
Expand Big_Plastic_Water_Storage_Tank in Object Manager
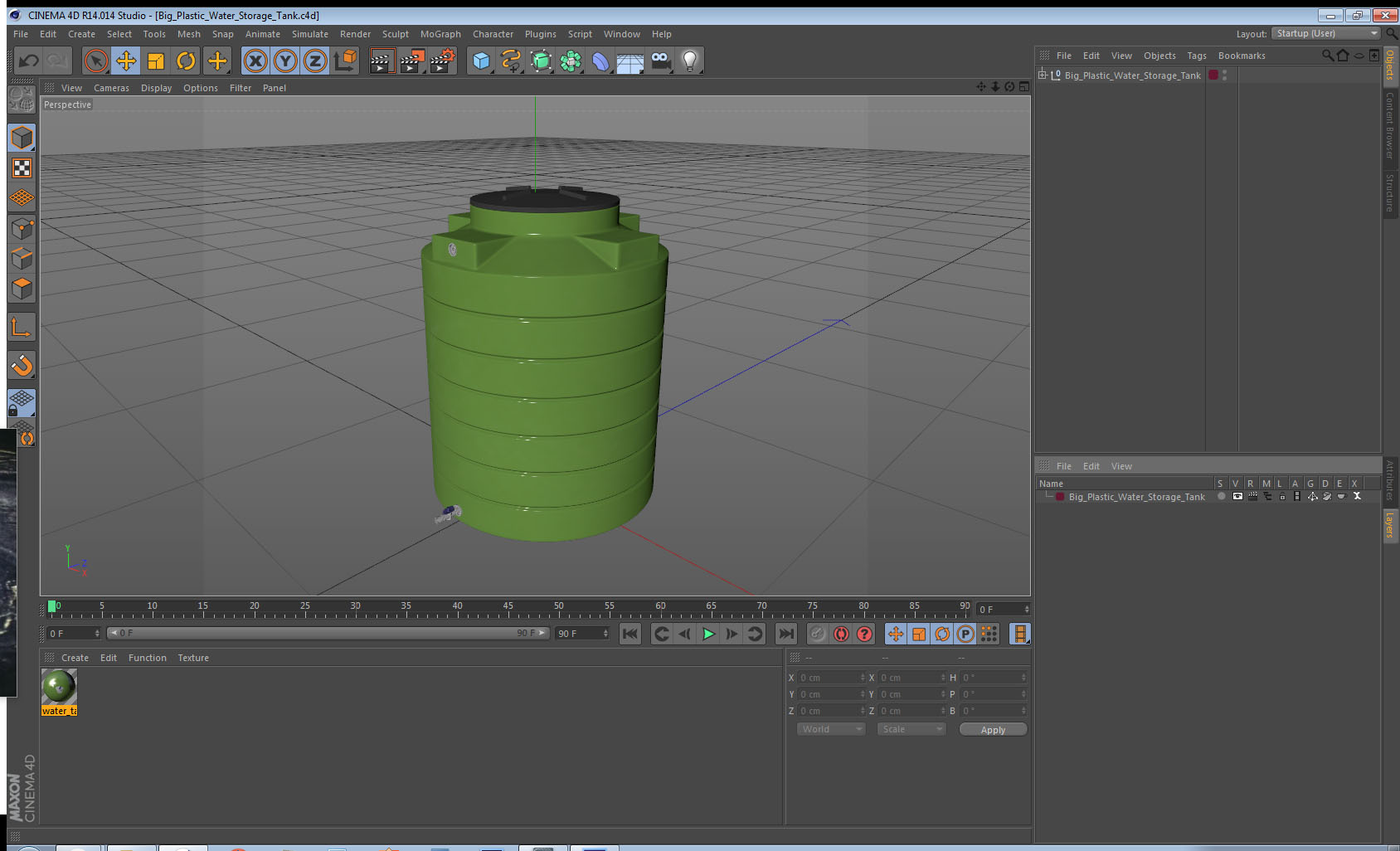1043,75
